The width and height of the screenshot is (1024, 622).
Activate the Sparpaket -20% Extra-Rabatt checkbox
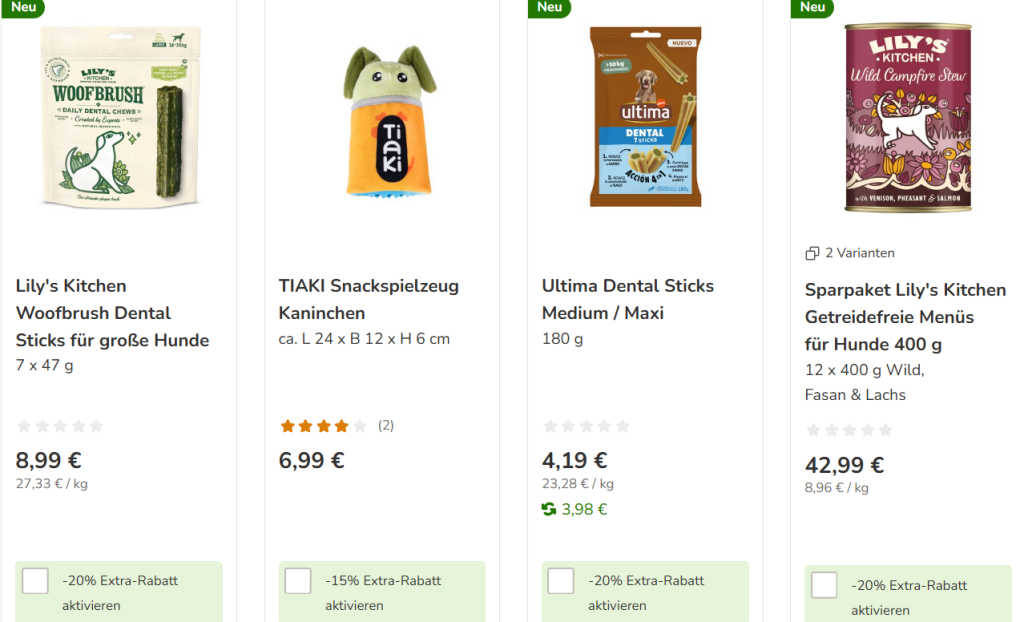click(x=824, y=585)
